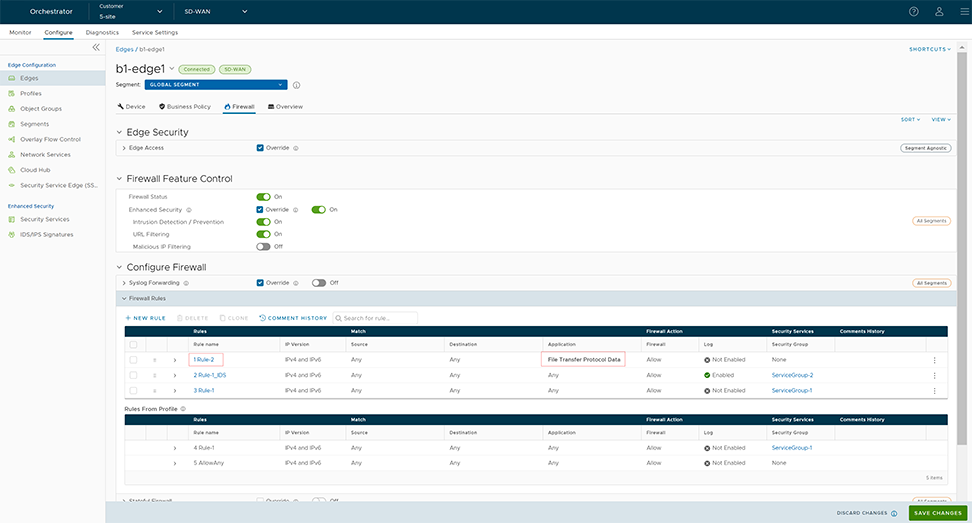972x523 pixels.
Task: Click the Object Groups sidebar icon
Action: pyautogui.click(x=11, y=108)
